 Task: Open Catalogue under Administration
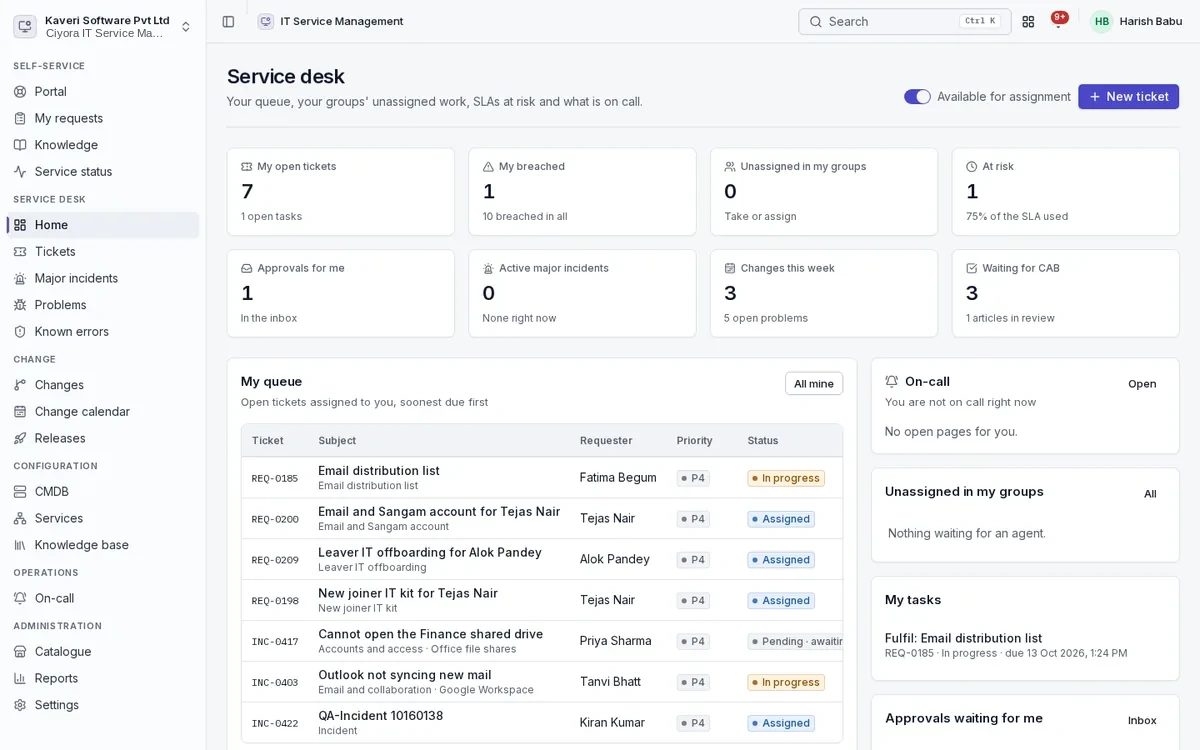[103, 651]
